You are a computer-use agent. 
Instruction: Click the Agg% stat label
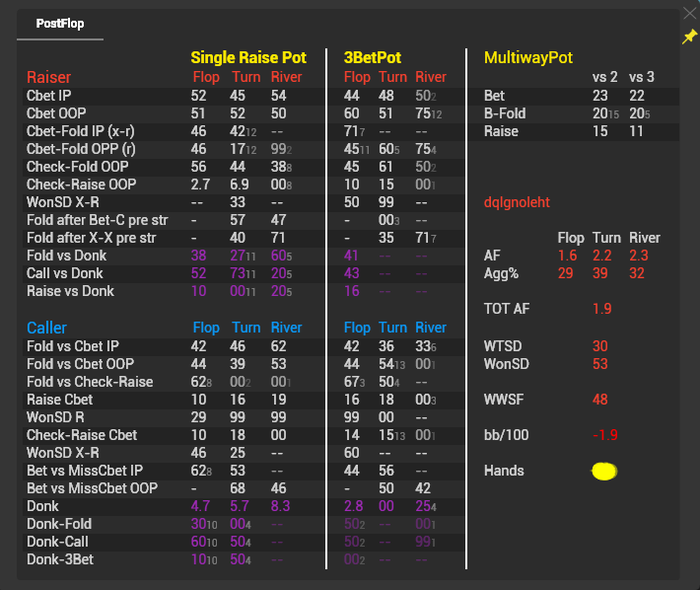[501, 274]
